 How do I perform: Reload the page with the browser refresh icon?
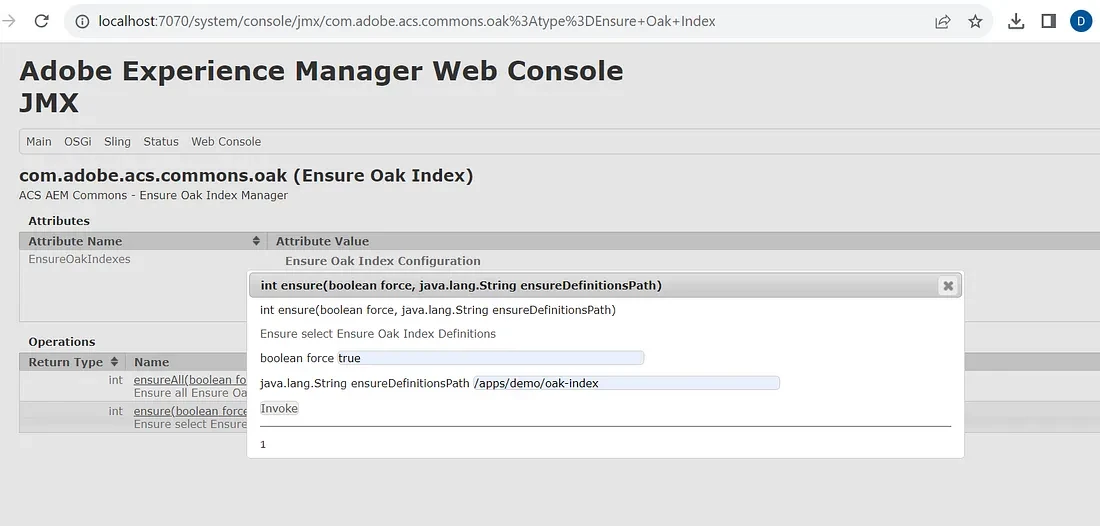tap(41, 21)
